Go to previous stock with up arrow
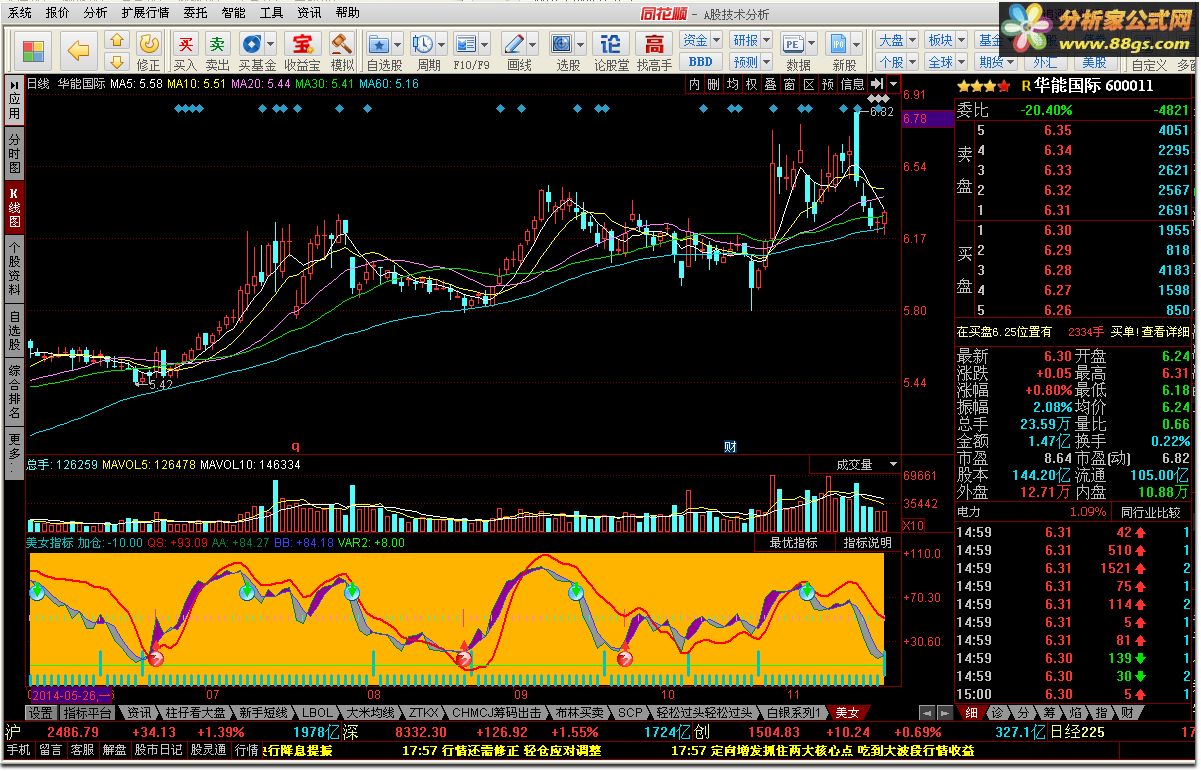1201x771 pixels. (116, 40)
